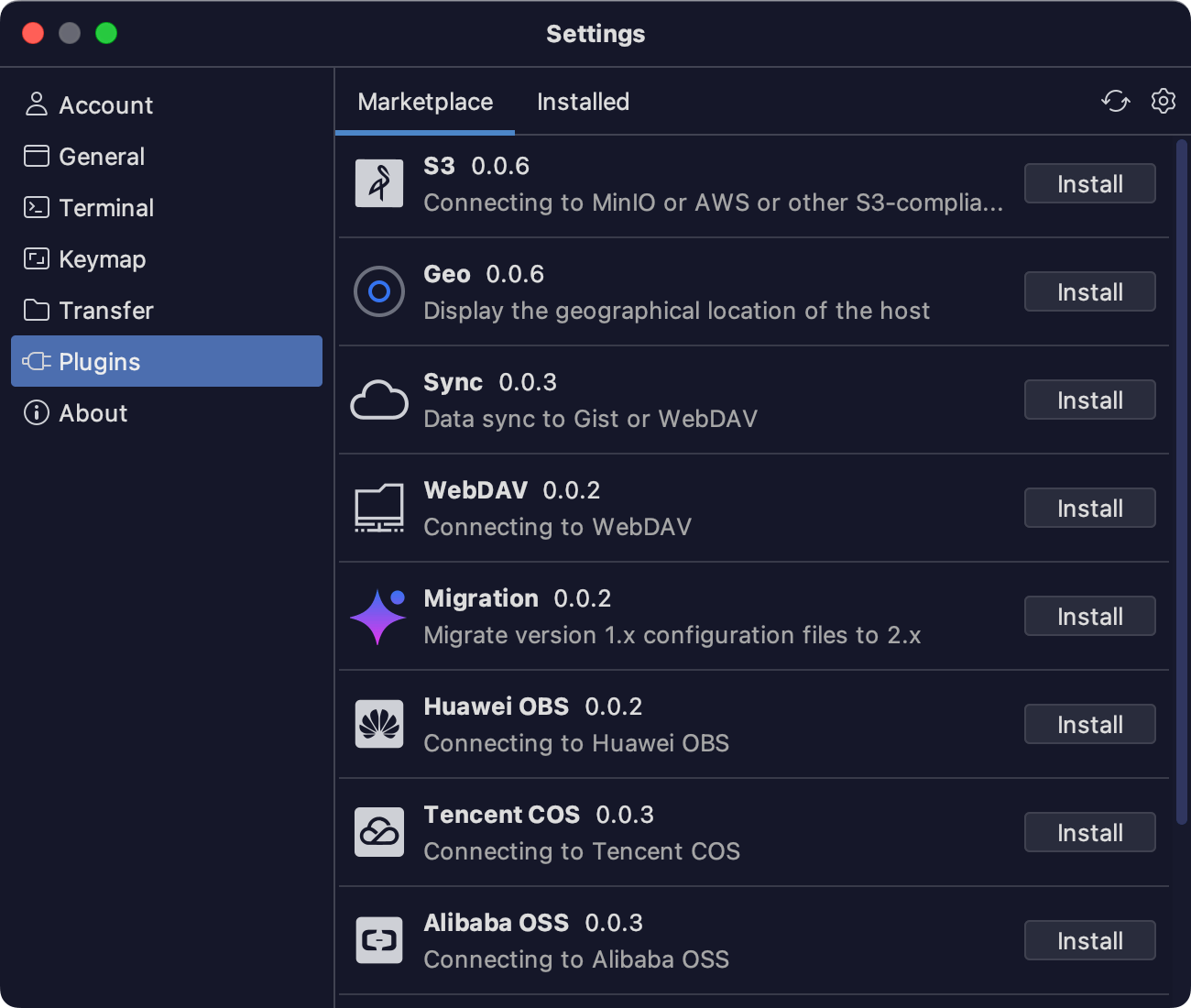Open the Account settings section
1191x1008 pixels.
(105, 105)
